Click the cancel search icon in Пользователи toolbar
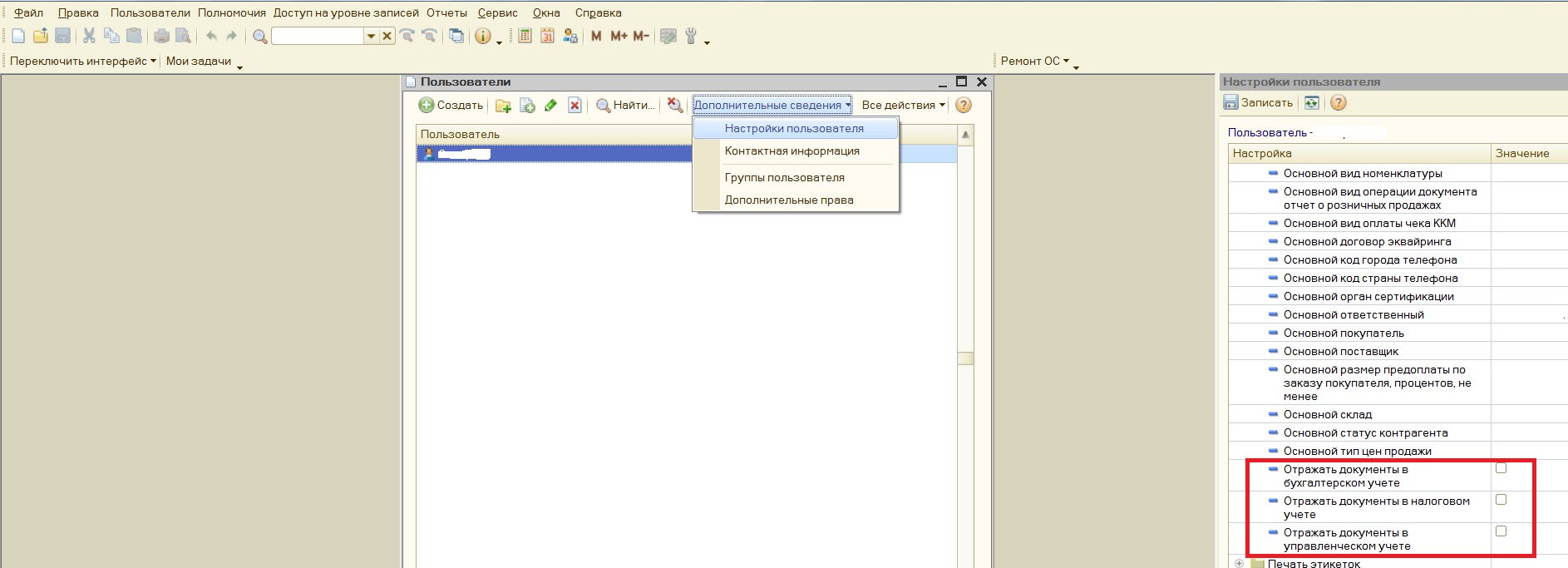The width and height of the screenshot is (1568, 568). [675, 106]
